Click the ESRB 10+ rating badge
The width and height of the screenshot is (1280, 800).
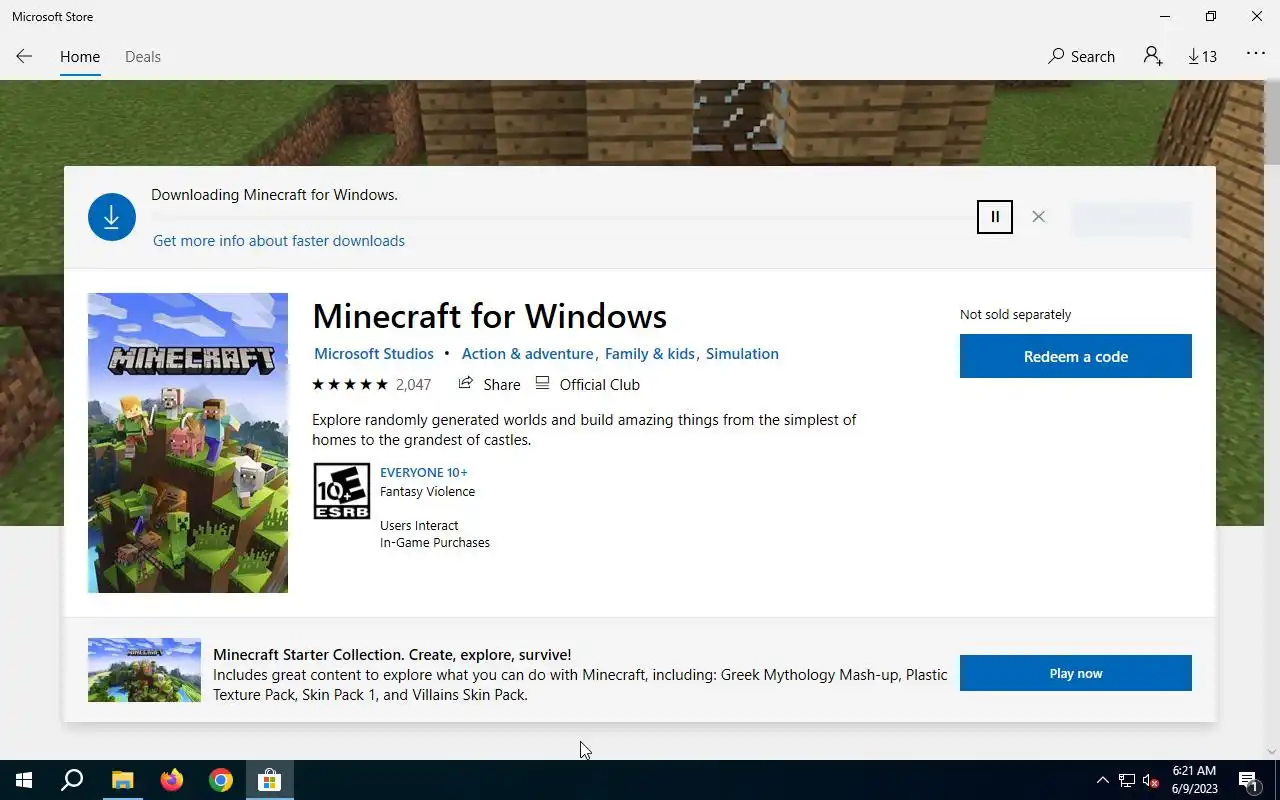pos(342,491)
